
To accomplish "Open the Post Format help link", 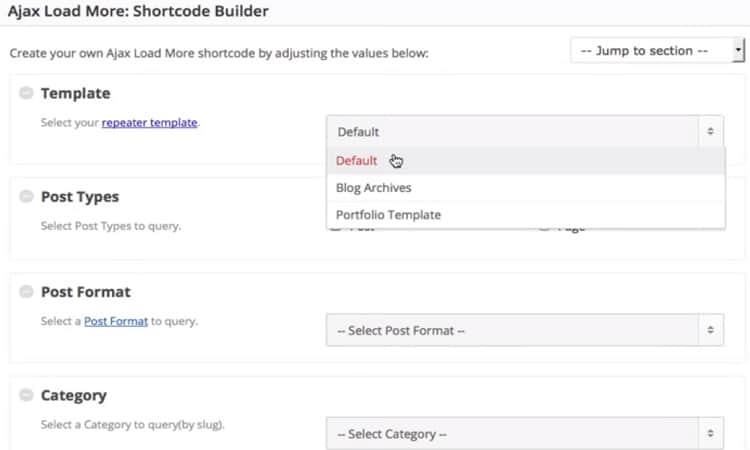I will 116,321.
